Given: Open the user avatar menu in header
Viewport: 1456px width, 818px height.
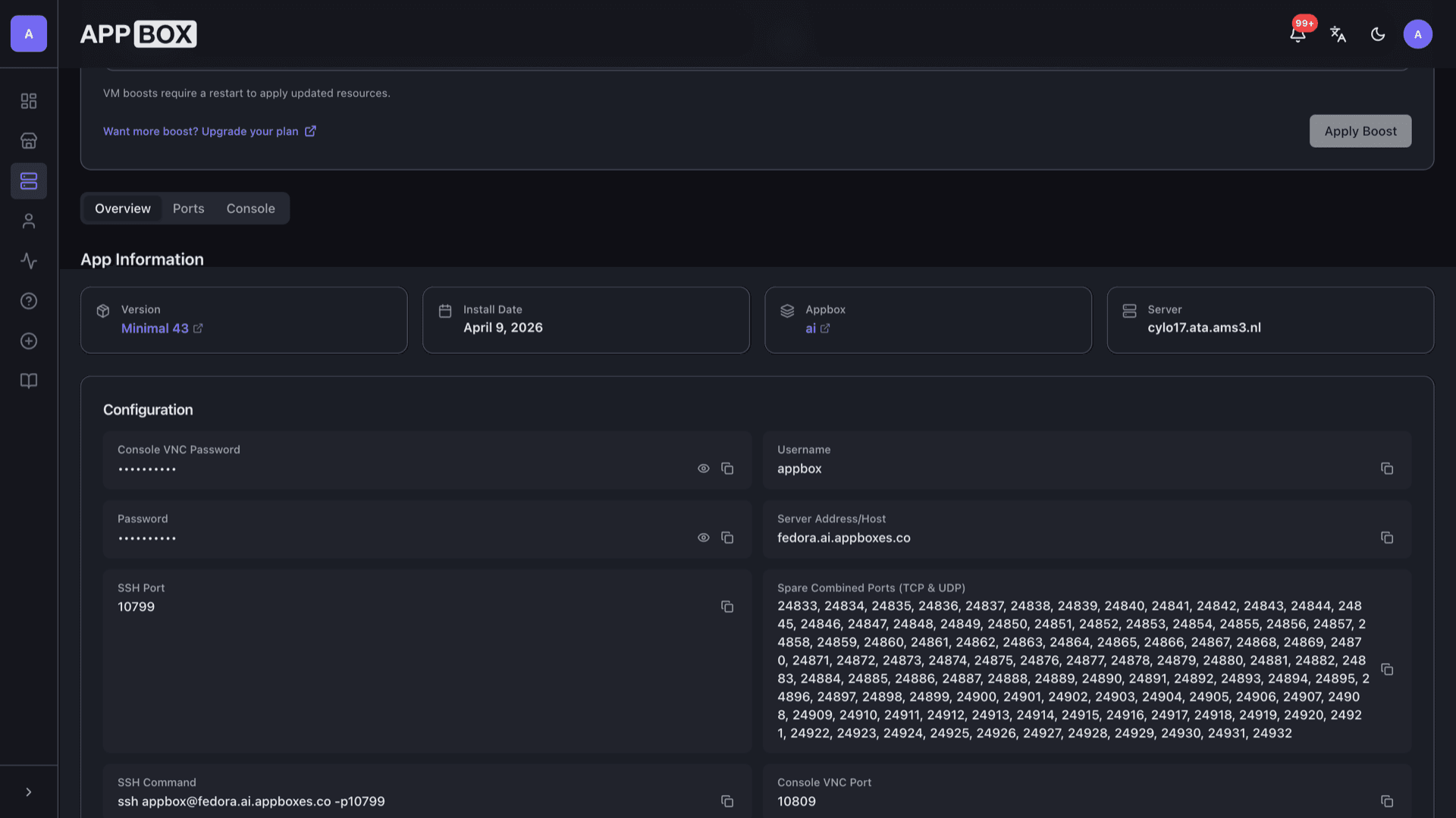Looking at the screenshot, I should (1417, 34).
